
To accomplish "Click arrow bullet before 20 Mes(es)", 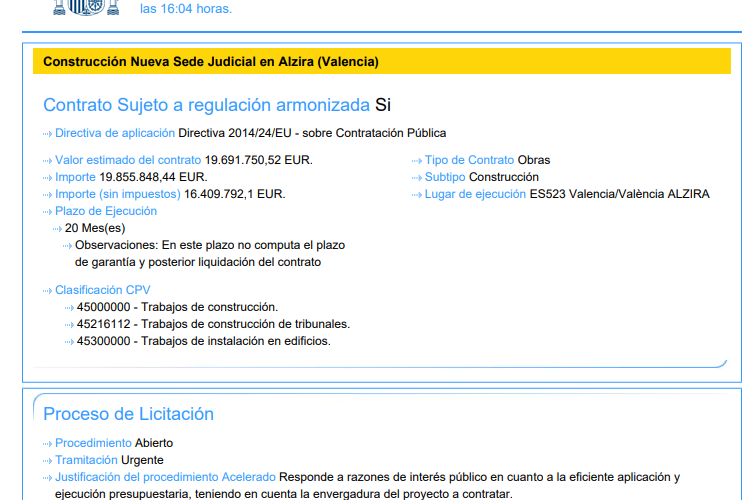I will [x=58, y=229].
